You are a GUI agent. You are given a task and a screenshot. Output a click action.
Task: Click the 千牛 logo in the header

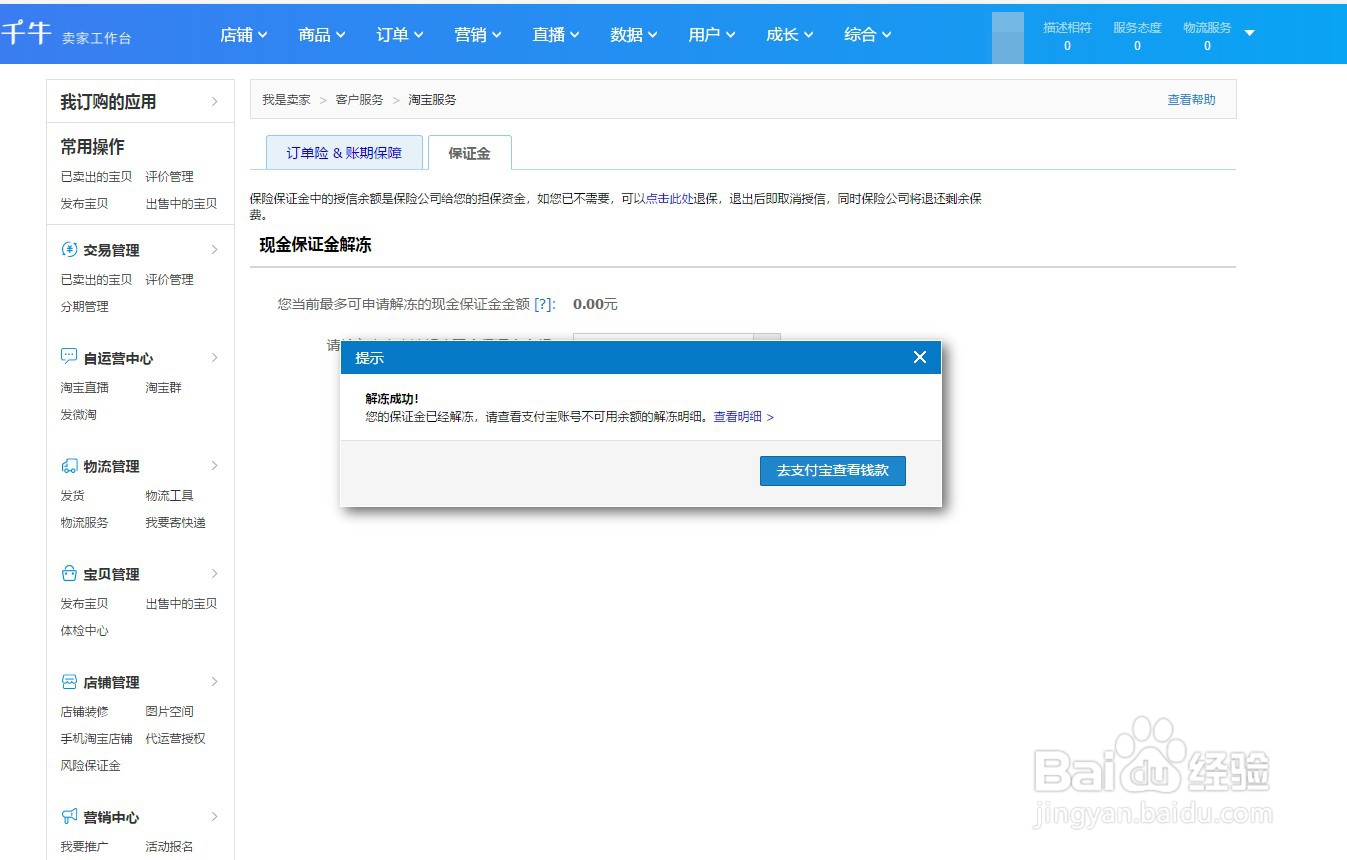[x=26, y=33]
